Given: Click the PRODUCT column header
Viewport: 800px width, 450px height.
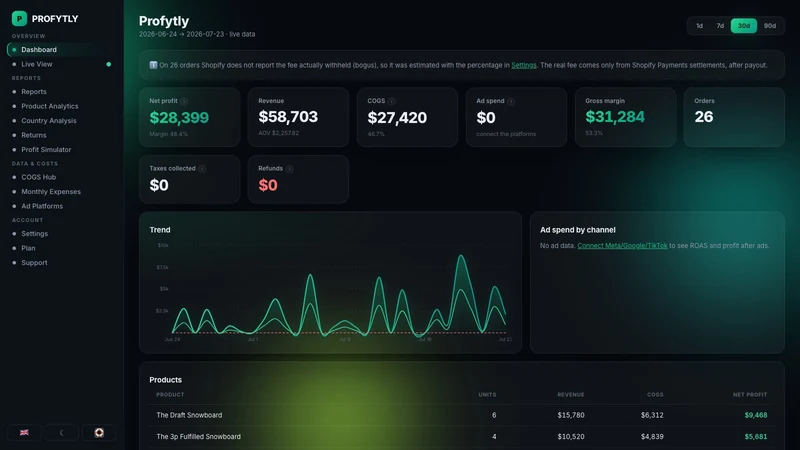Looking at the screenshot, I should (x=170, y=394).
